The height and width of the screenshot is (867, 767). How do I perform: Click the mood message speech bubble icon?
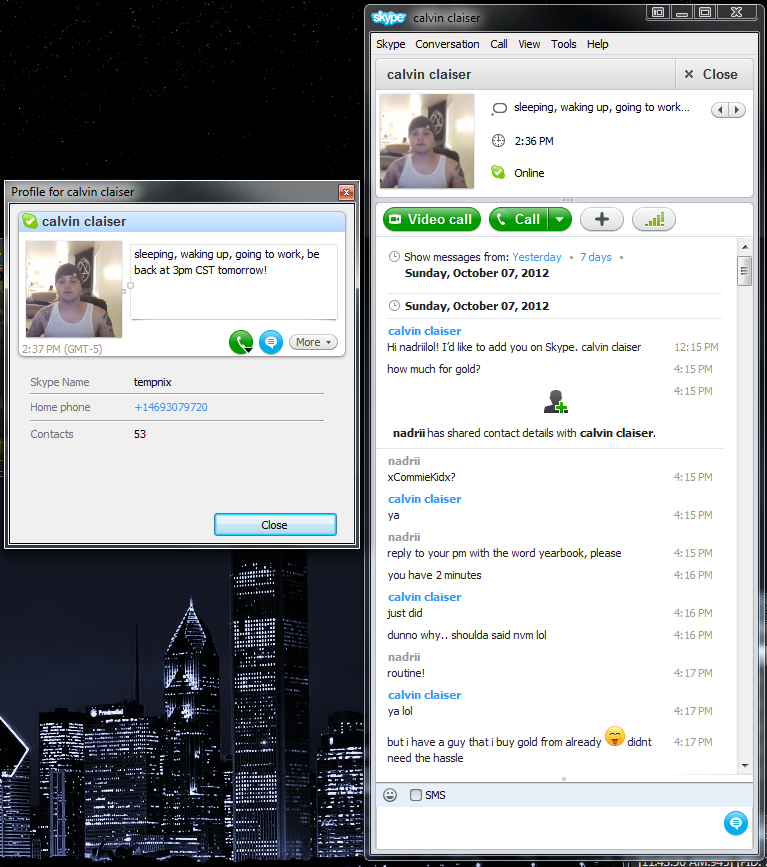point(499,108)
